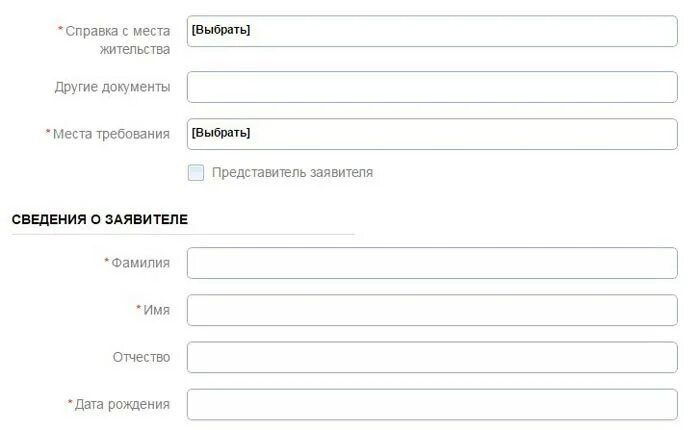The image size is (700, 430).
Task: Click the Дата рождения label
Action: (x=122, y=404)
